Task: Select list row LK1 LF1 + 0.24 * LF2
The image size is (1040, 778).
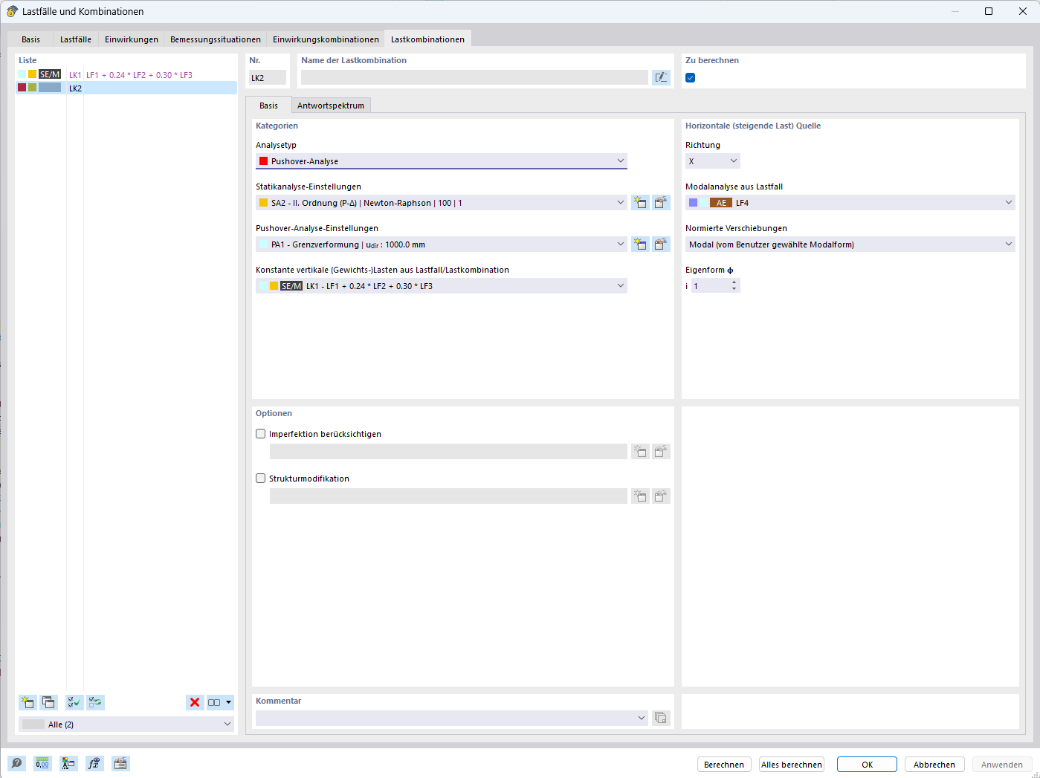Action: tap(126, 75)
